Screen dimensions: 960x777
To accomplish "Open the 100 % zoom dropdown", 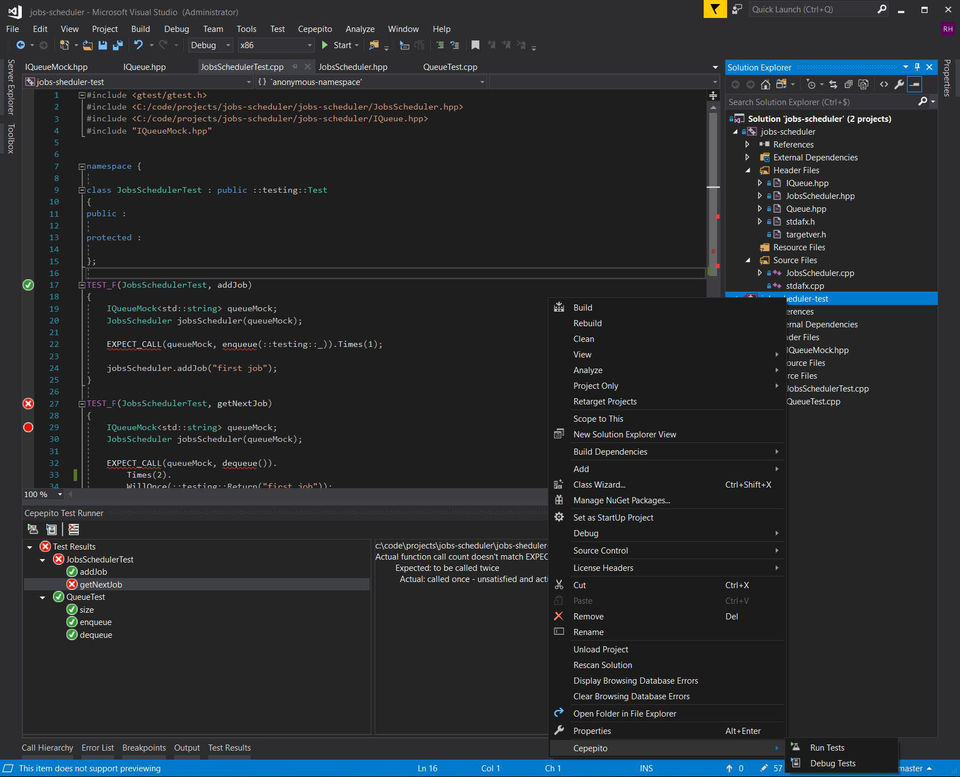I will click(43, 494).
